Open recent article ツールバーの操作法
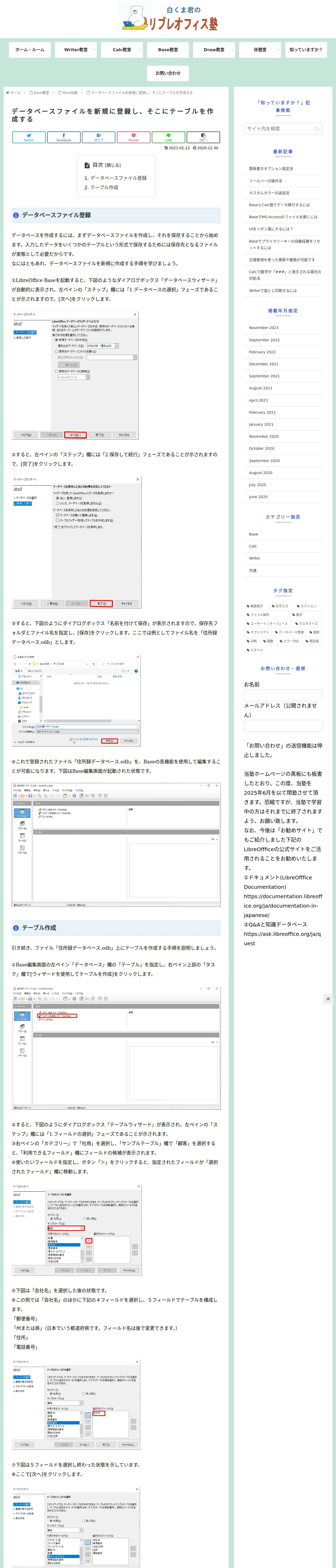Viewport: 336px width, 1568px height. (283, 181)
